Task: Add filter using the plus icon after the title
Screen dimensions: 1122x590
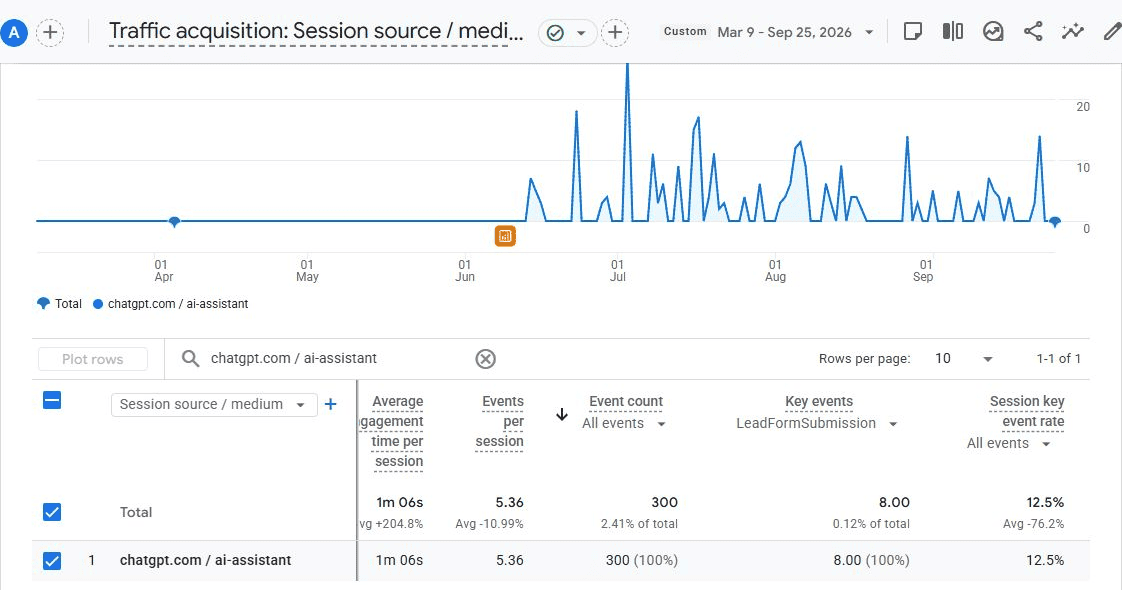Action: tap(615, 32)
